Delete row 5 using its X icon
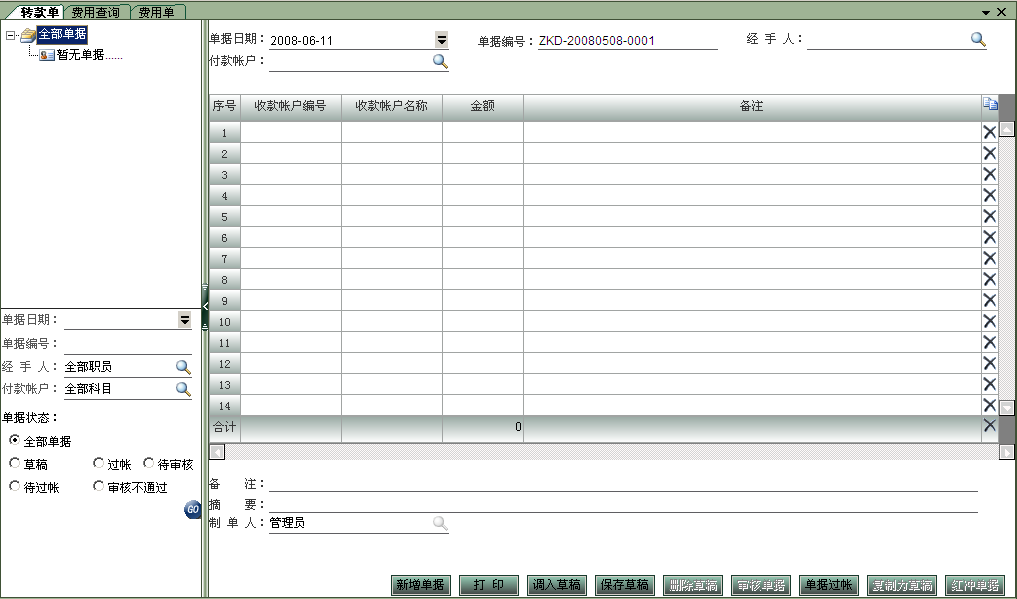 989,215
